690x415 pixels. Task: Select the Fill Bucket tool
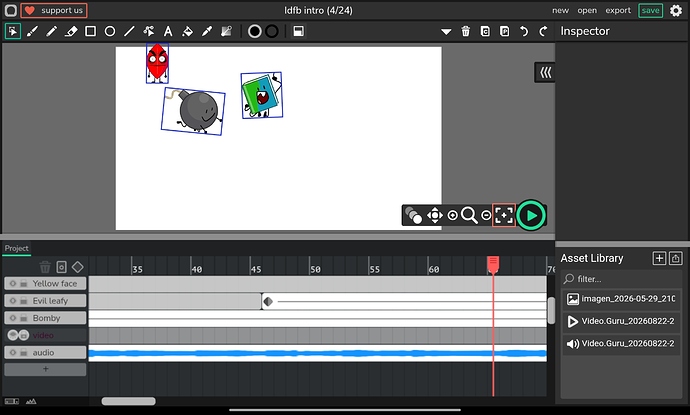click(x=187, y=31)
